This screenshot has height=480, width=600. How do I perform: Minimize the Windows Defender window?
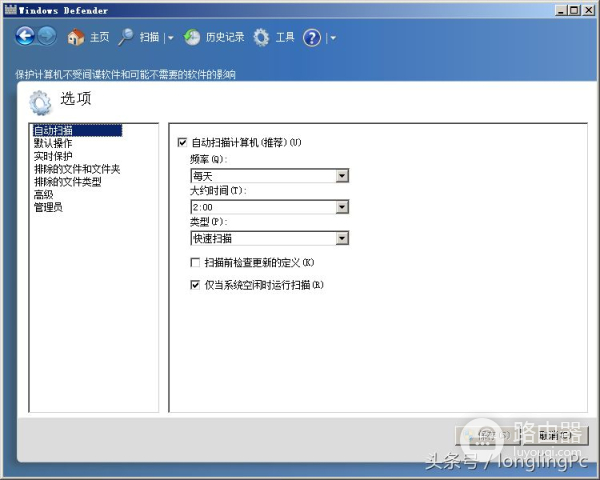tap(561, 10)
